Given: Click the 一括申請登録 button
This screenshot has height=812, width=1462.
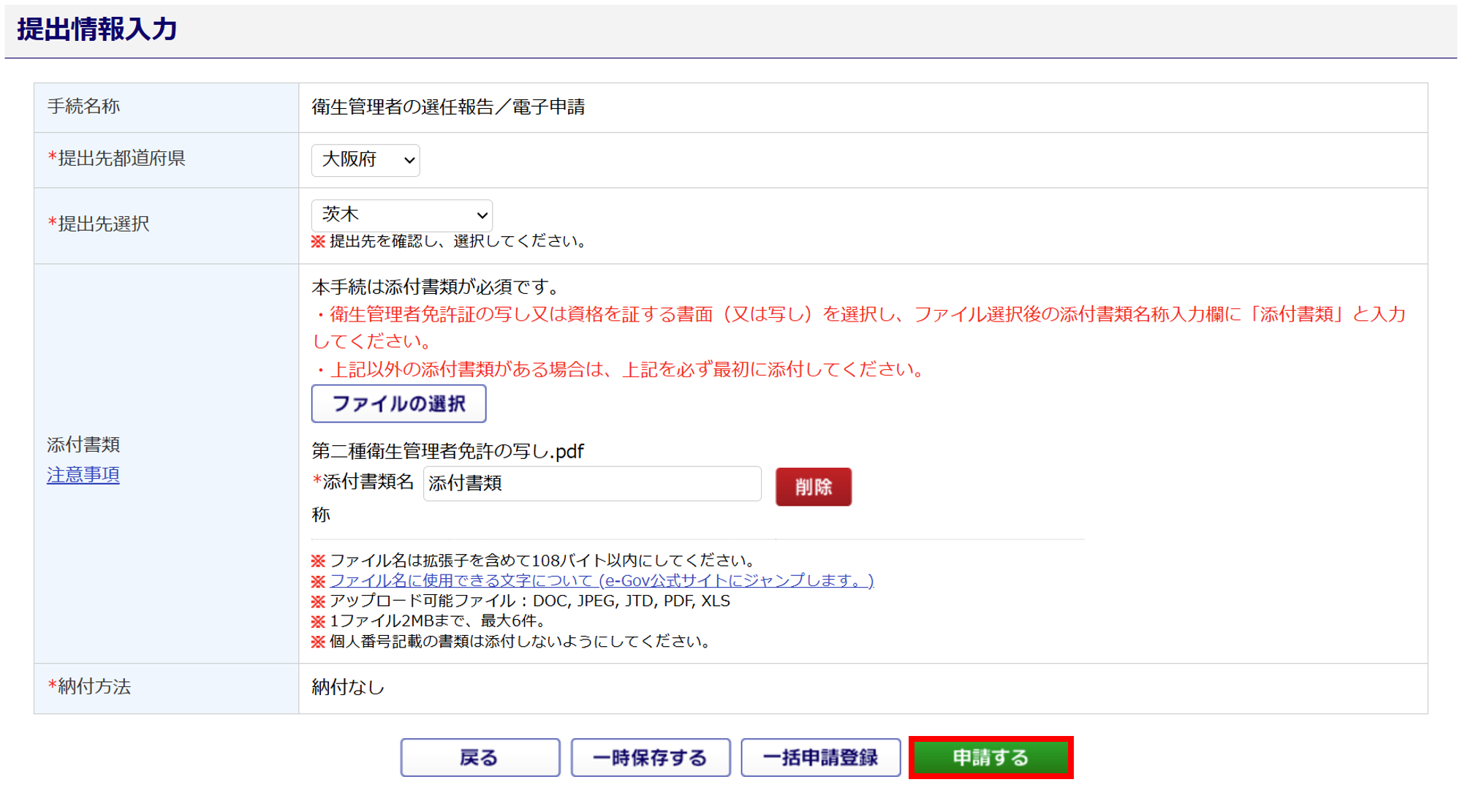Looking at the screenshot, I should click(820, 757).
